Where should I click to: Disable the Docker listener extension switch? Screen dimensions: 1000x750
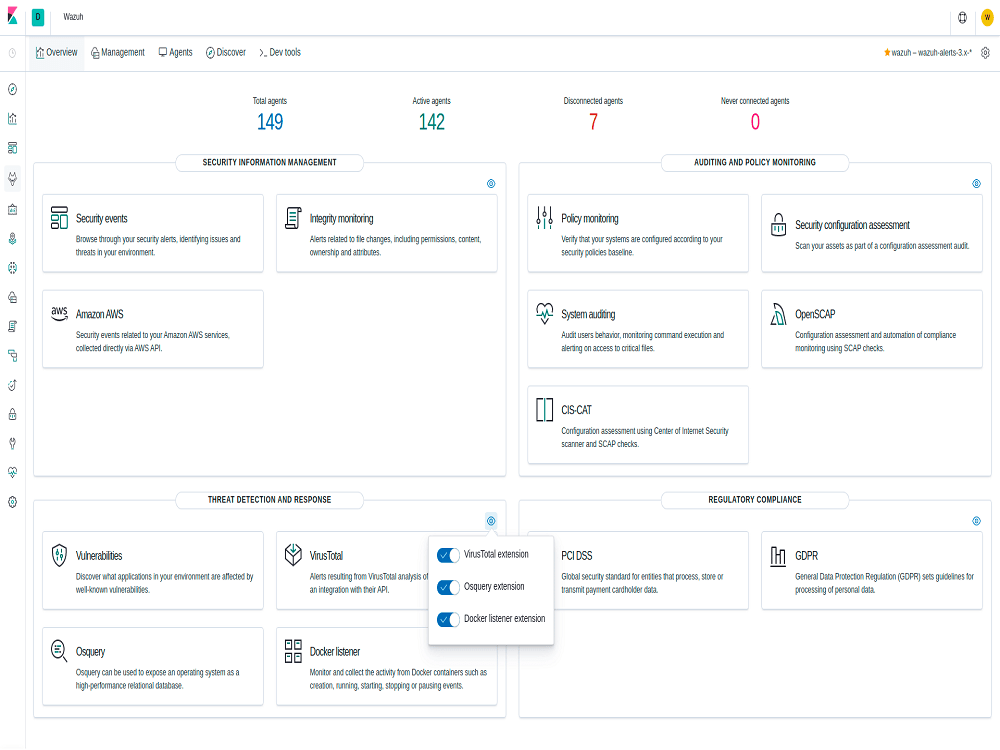click(448, 619)
